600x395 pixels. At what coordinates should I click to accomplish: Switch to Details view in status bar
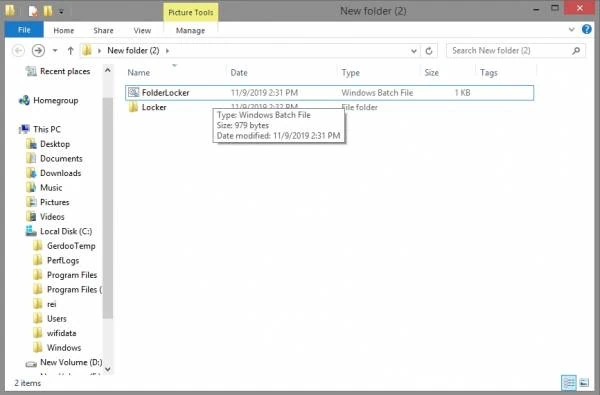(x=568, y=382)
